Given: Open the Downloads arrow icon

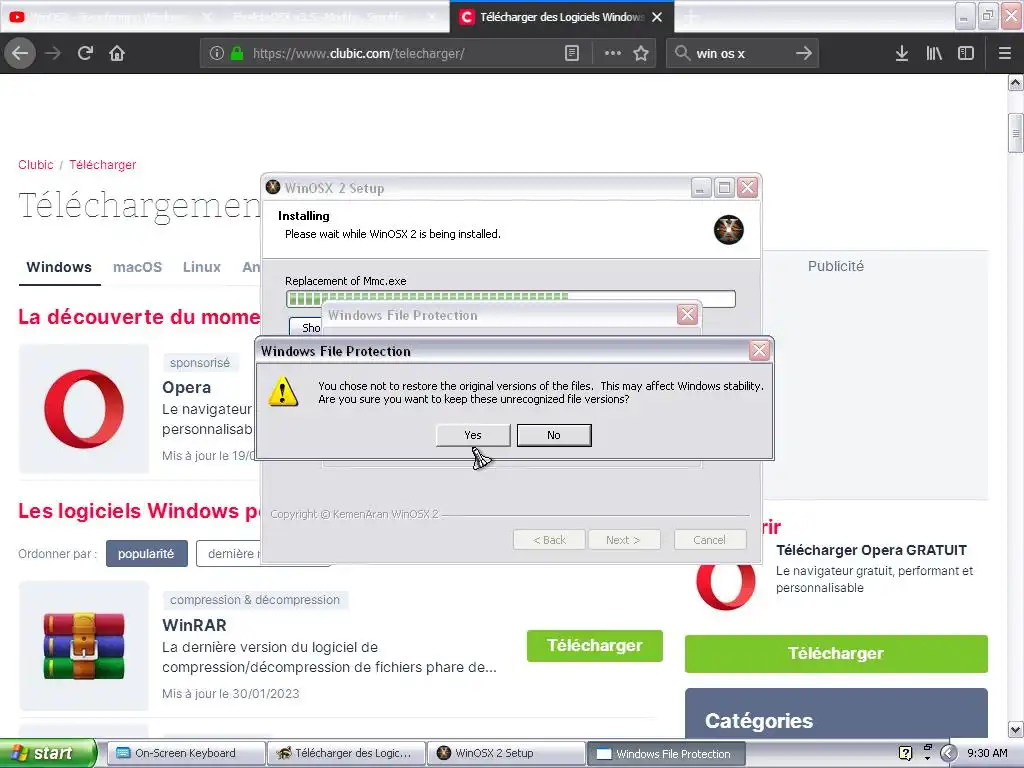Looking at the screenshot, I should (x=901, y=54).
